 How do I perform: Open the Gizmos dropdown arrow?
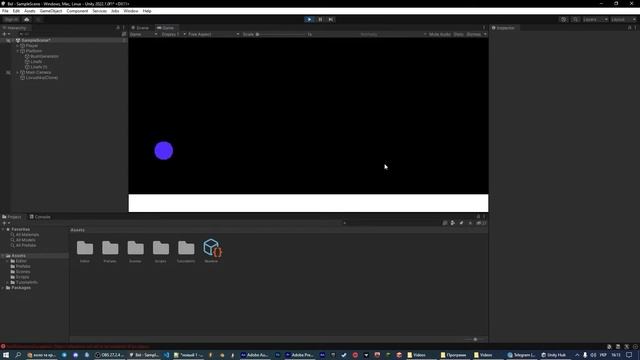[x=485, y=34]
